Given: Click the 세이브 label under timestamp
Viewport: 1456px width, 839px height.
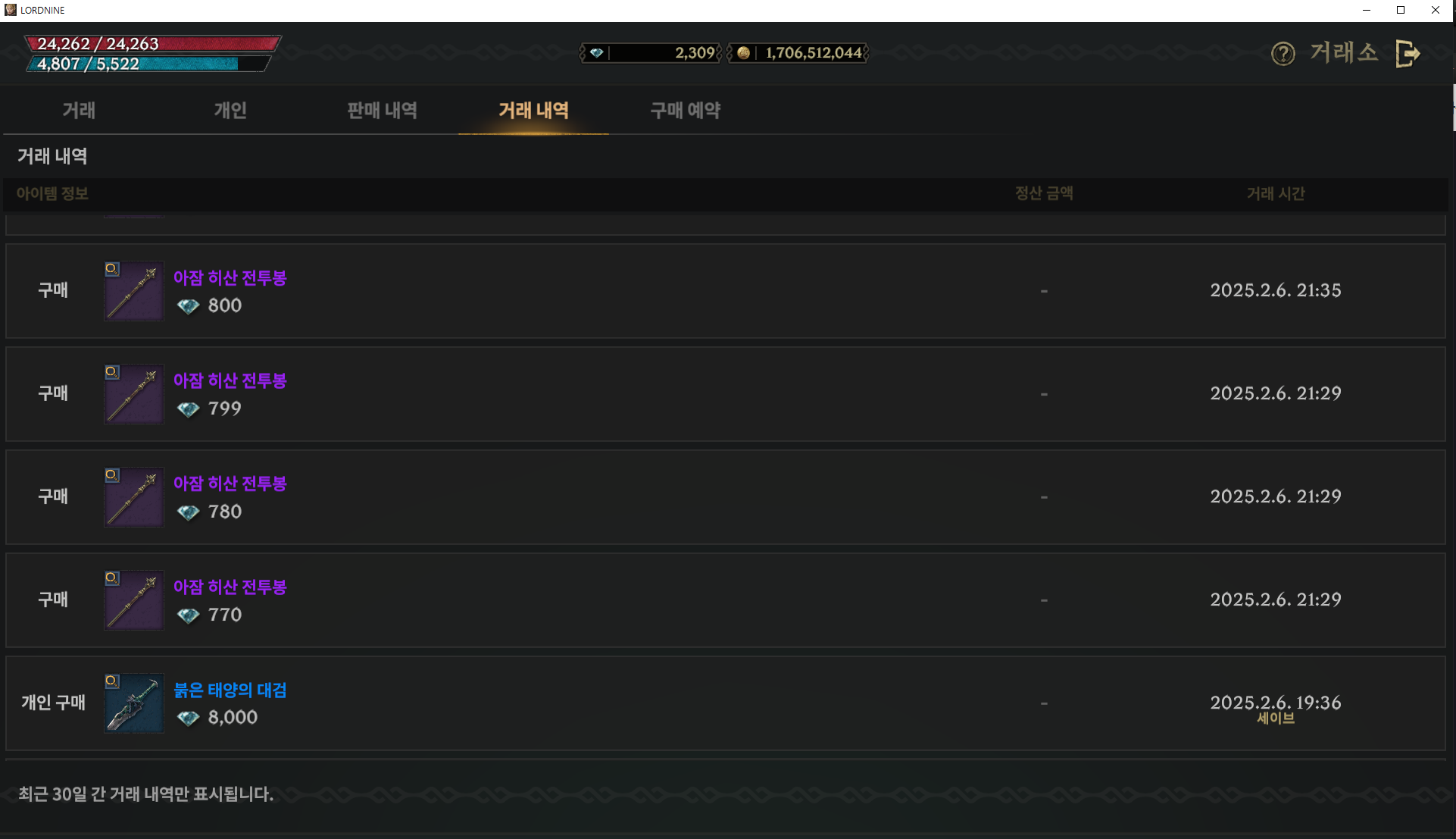Looking at the screenshot, I should pyautogui.click(x=1276, y=718).
